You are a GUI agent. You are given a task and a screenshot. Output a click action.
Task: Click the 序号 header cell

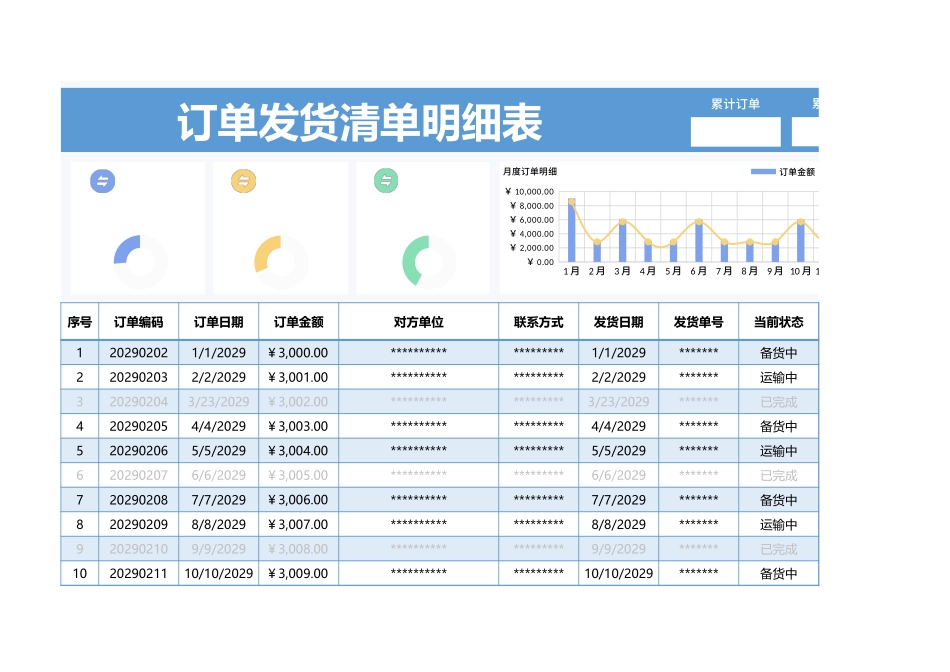point(80,322)
